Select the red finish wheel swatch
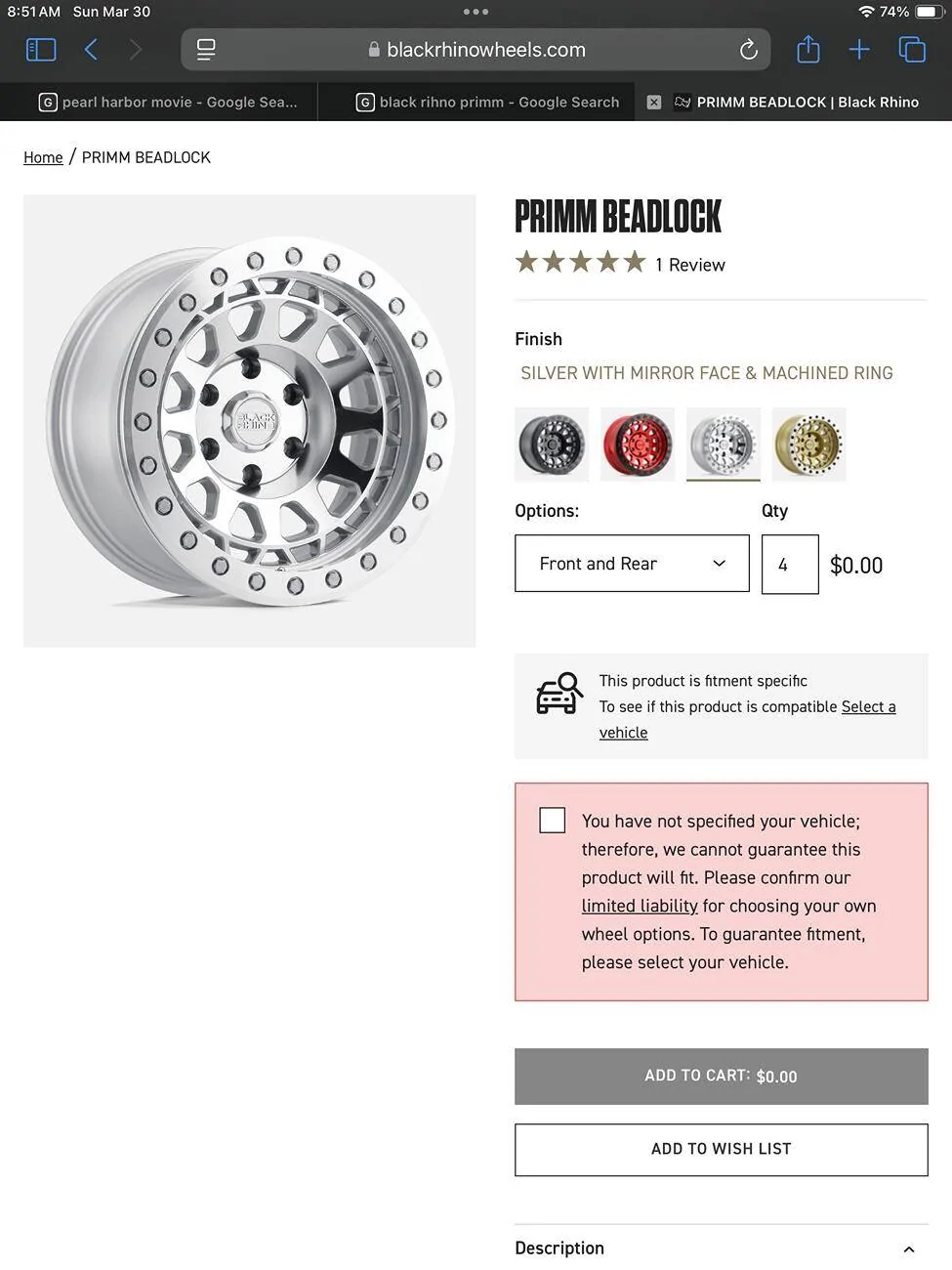This screenshot has width=952, height=1270. click(x=638, y=444)
